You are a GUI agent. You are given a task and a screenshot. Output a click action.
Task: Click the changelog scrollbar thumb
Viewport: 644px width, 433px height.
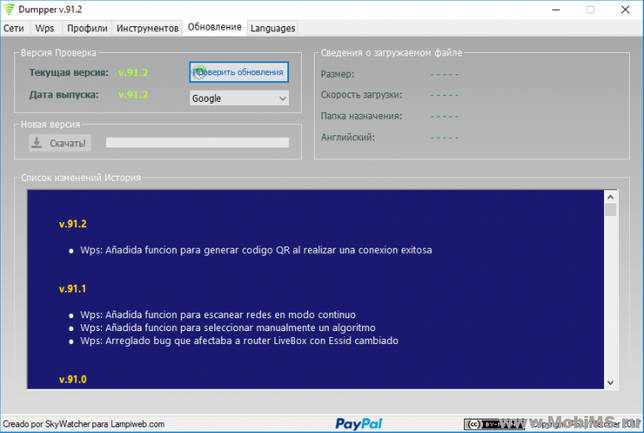tap(611, 210)
